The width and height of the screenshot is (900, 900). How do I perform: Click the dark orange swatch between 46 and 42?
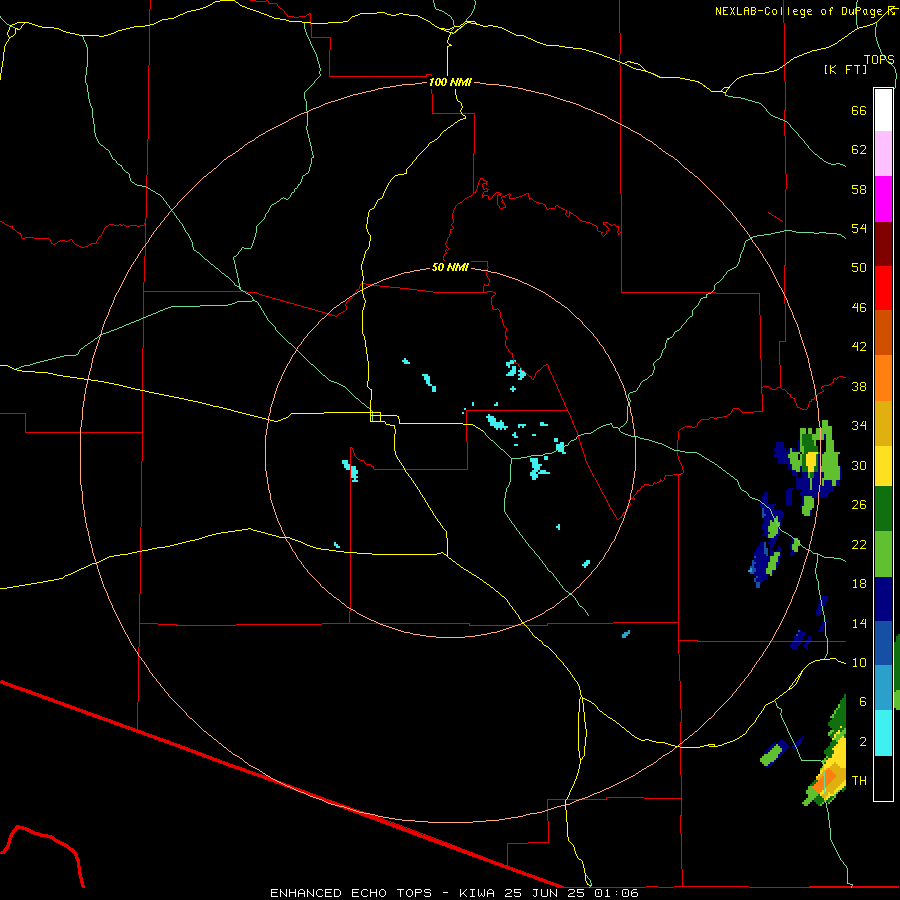[x=883, y=332]
